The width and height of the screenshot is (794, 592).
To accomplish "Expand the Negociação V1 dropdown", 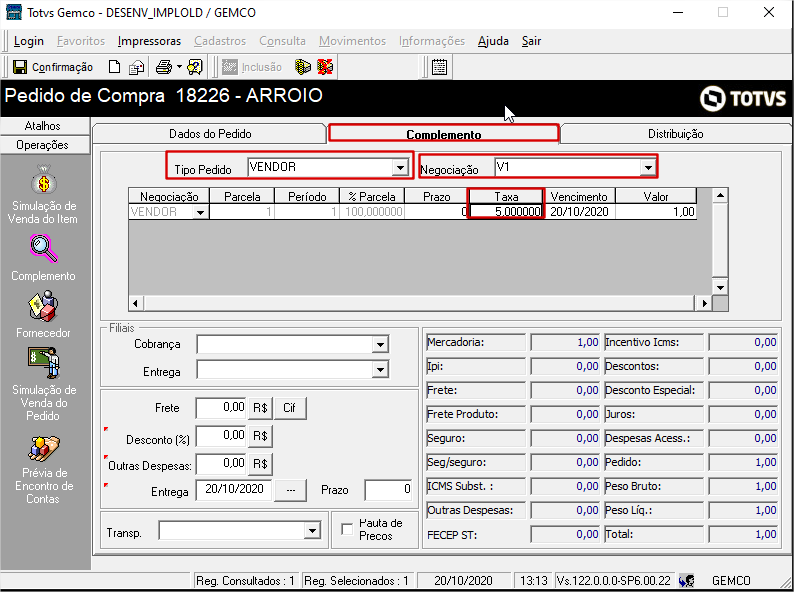I will tap(648, 167).
